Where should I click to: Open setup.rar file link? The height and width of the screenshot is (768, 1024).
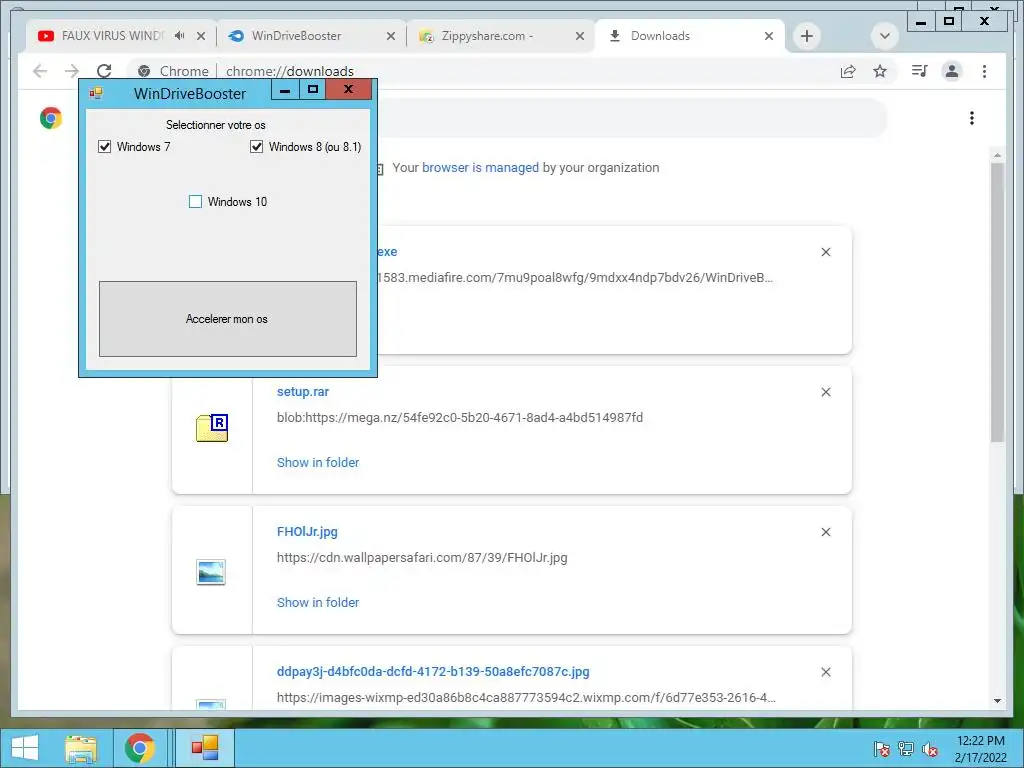302,392
